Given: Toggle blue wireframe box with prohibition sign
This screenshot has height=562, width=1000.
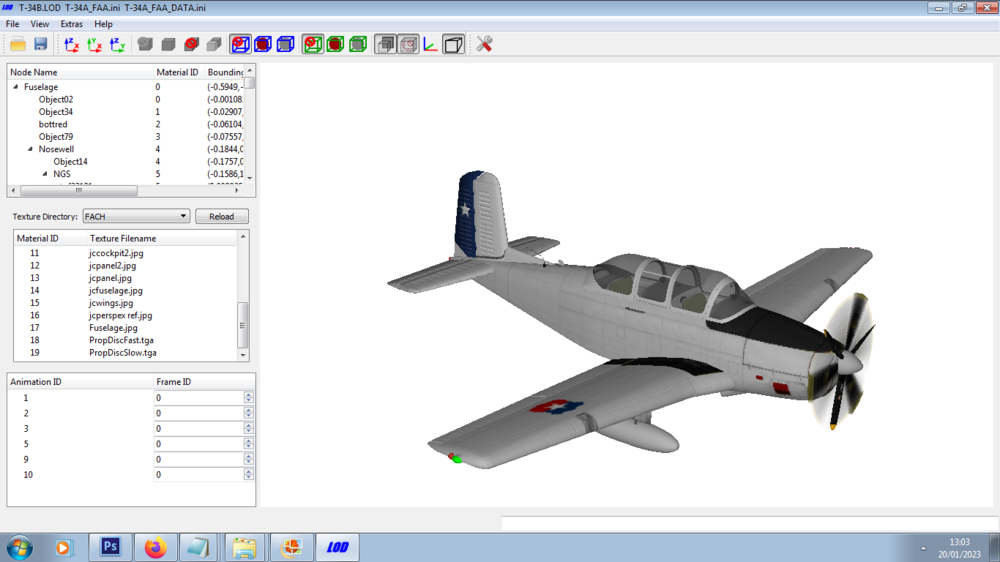Looking at the screenshot, I should [x=240, y=44].
